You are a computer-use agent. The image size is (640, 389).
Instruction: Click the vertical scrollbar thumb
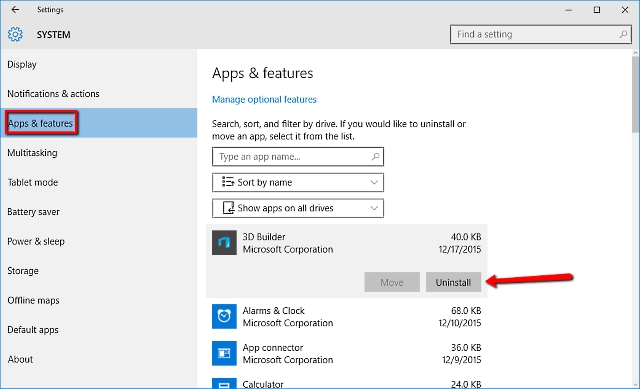pyautogui.click(x=635, y=95)
